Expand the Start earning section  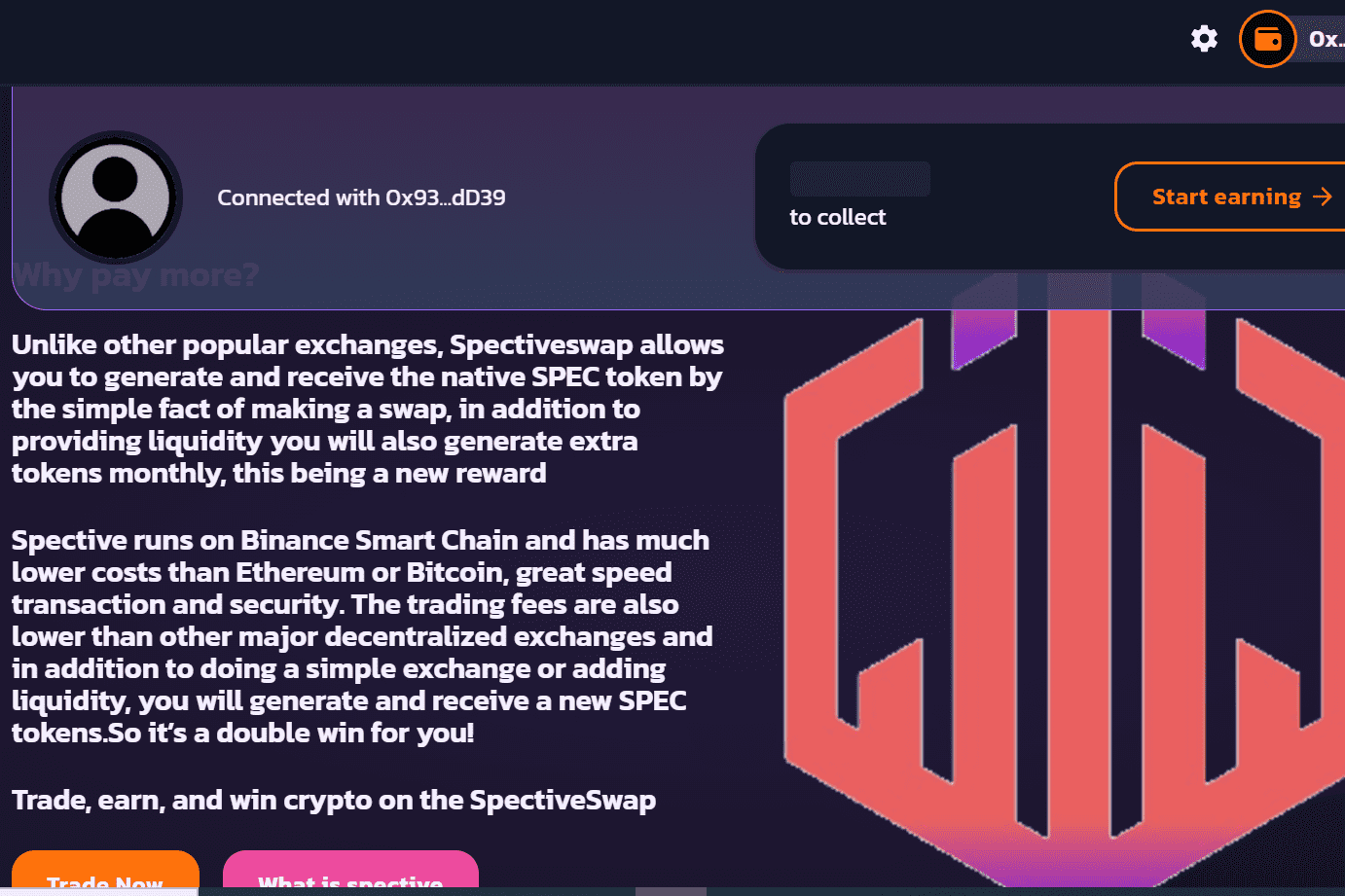(1226, 197)
